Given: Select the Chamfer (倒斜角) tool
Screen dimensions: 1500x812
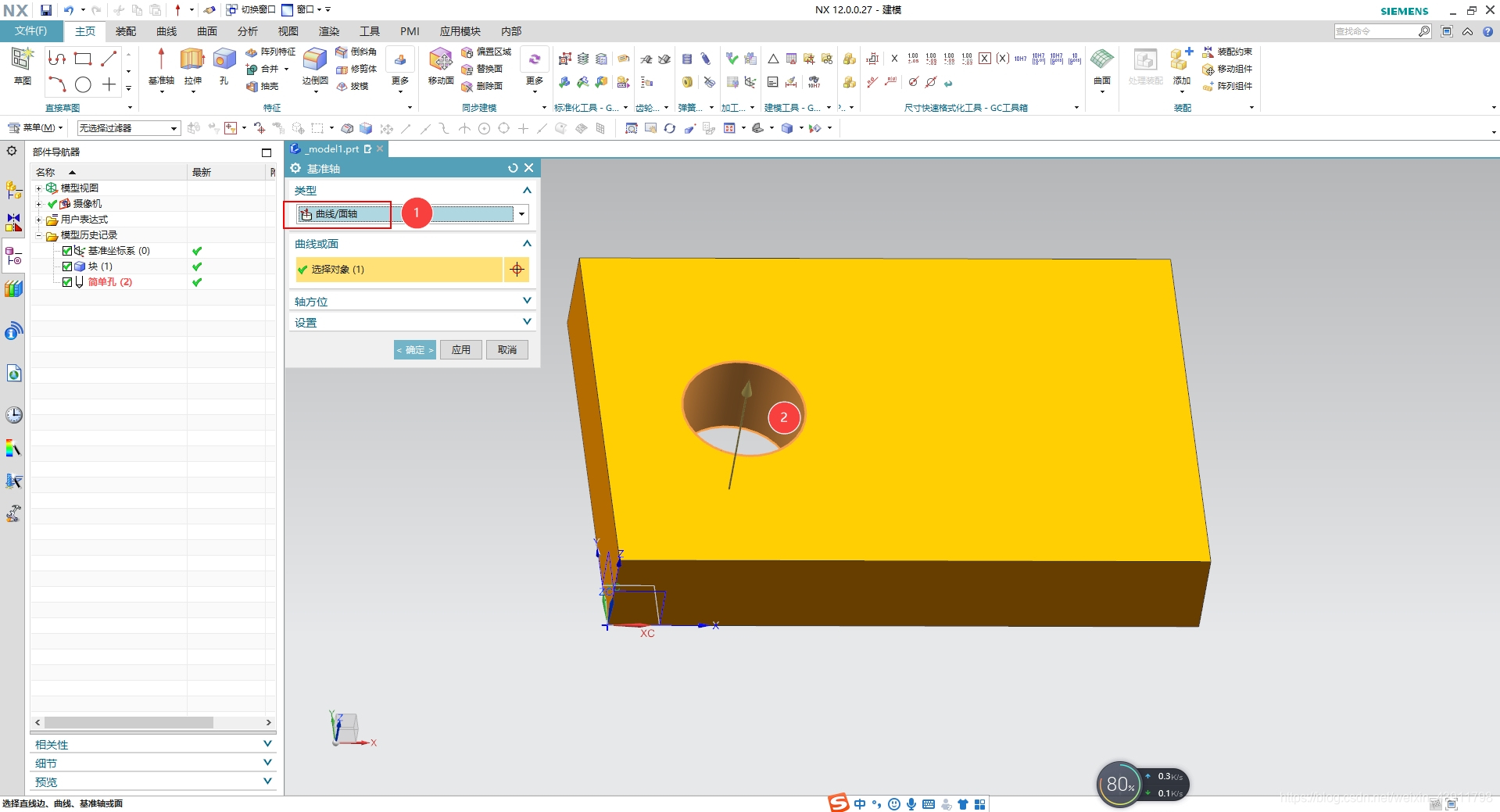Looking at the screenshot, I should (356, 52).
